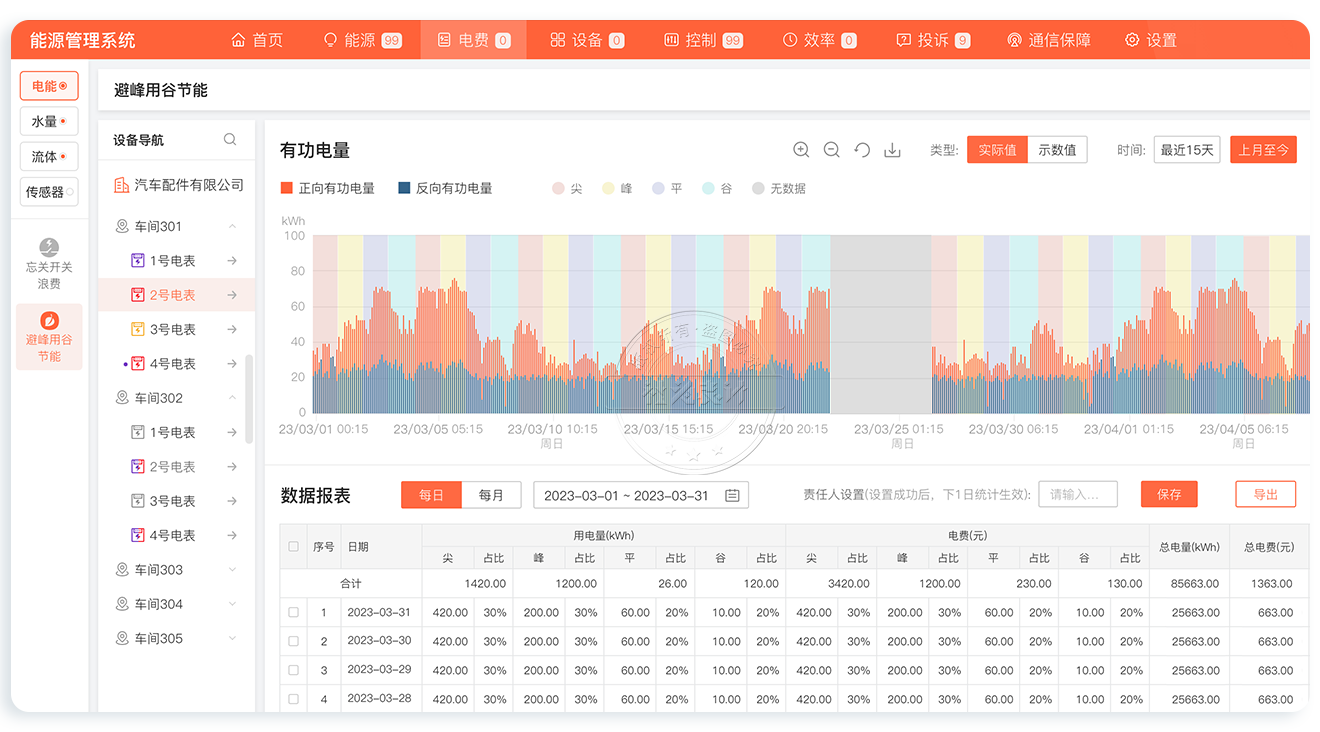1320x732 pixels.
Task: Open the 投诉 tab
Action: (x=933, y=40)
